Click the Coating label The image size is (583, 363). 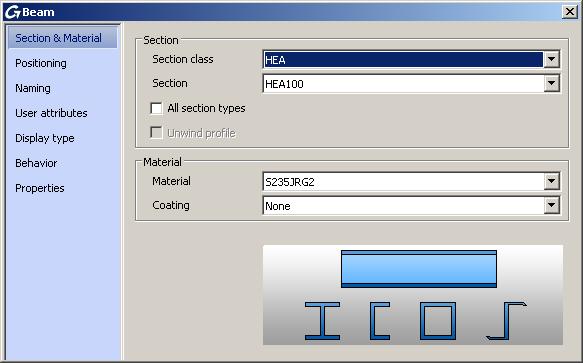coord(171,205)
